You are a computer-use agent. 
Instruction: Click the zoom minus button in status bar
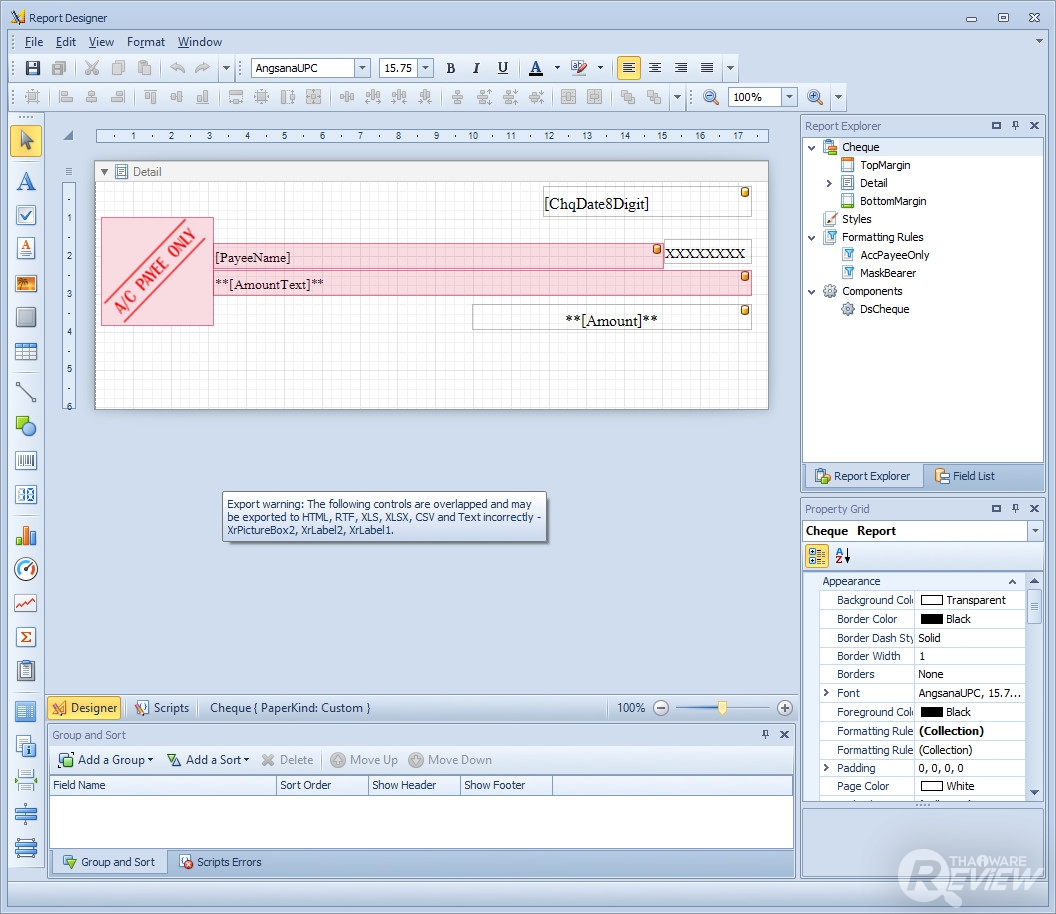tap(661, 708)
